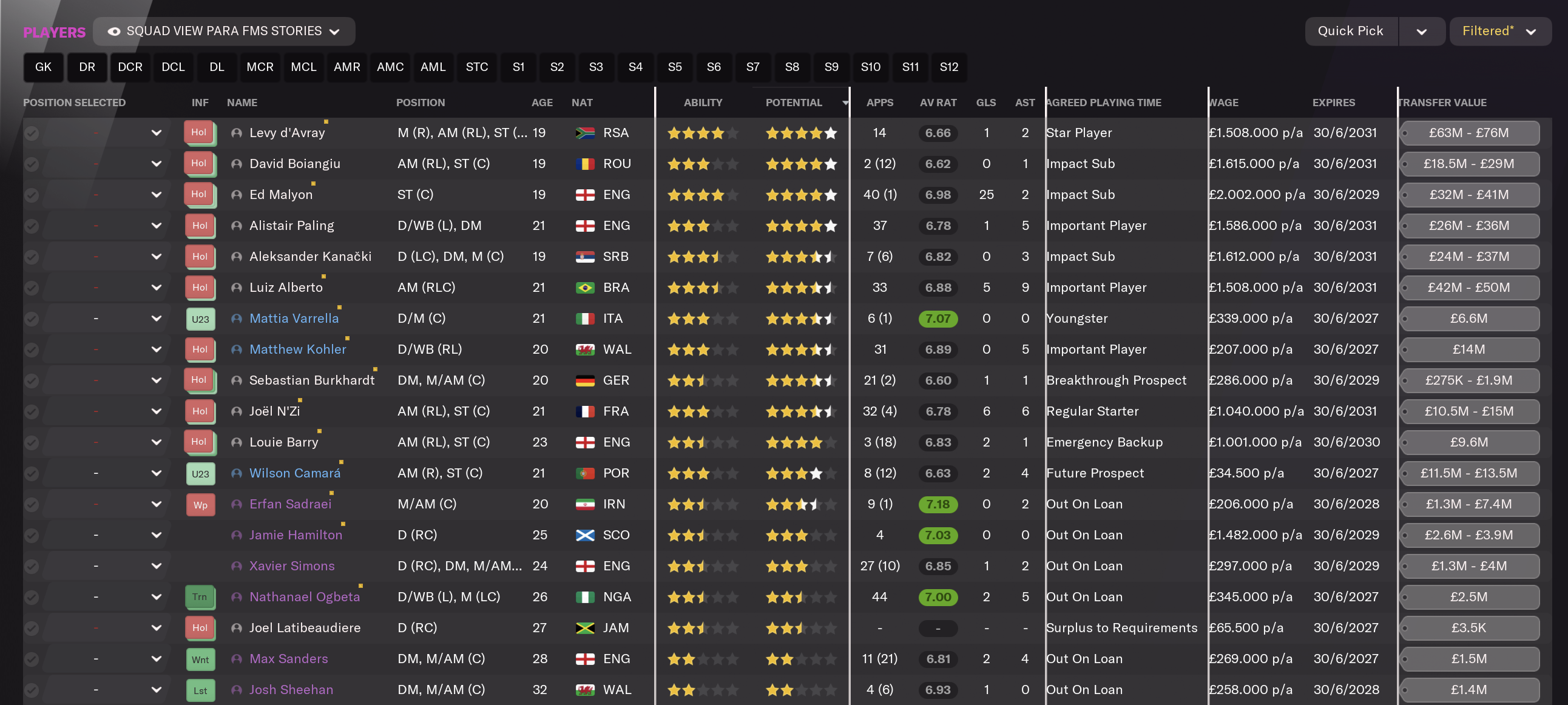Click profile icon beside Xavier Simons
This screenshot has height=705, width=1568.
pyautogui.click(x=237, y=566)
